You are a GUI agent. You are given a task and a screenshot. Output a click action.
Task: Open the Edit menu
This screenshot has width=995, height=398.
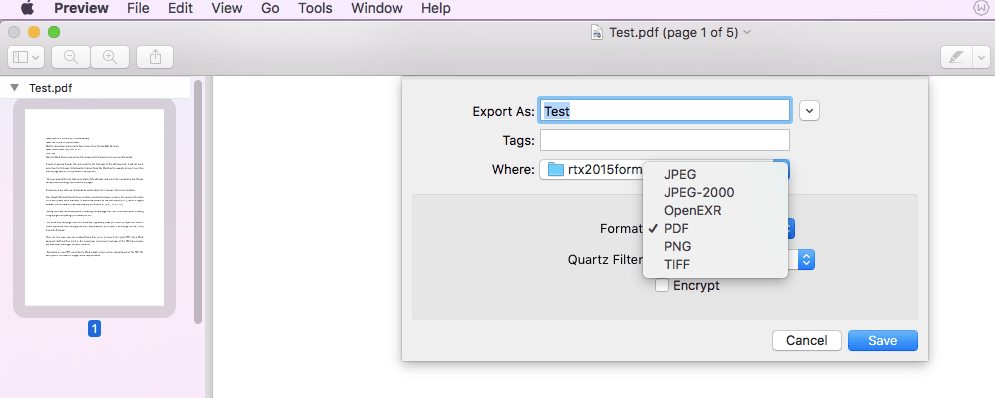click(180, 8)
